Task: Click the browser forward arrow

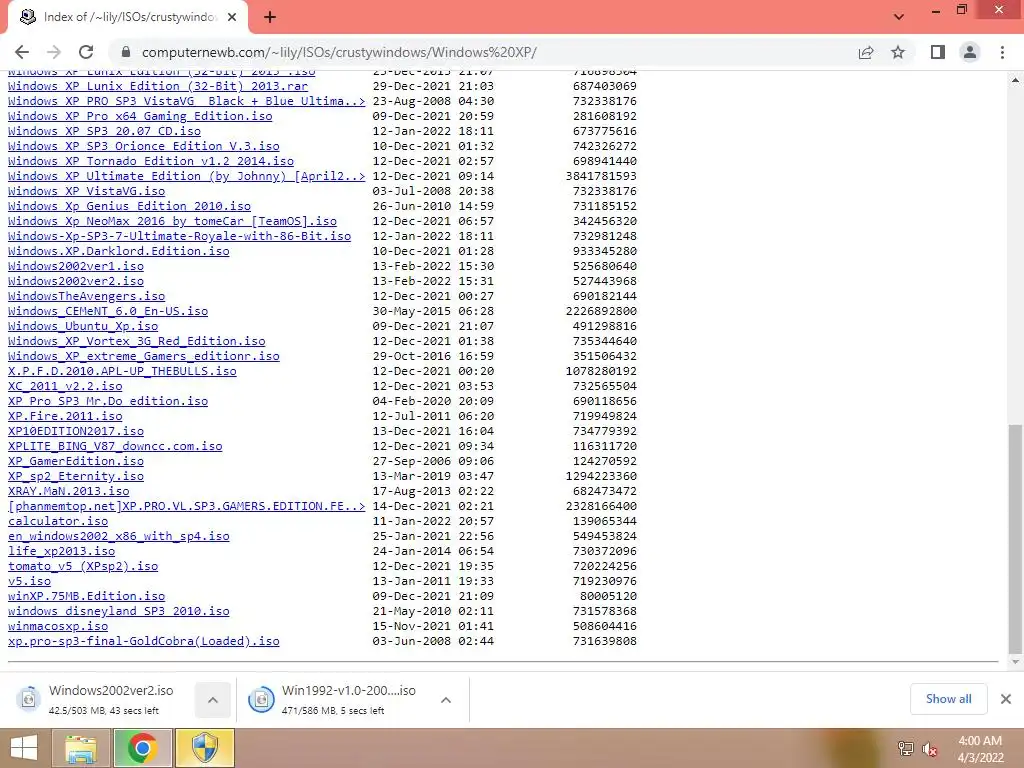Action: (x=54, y=52)
